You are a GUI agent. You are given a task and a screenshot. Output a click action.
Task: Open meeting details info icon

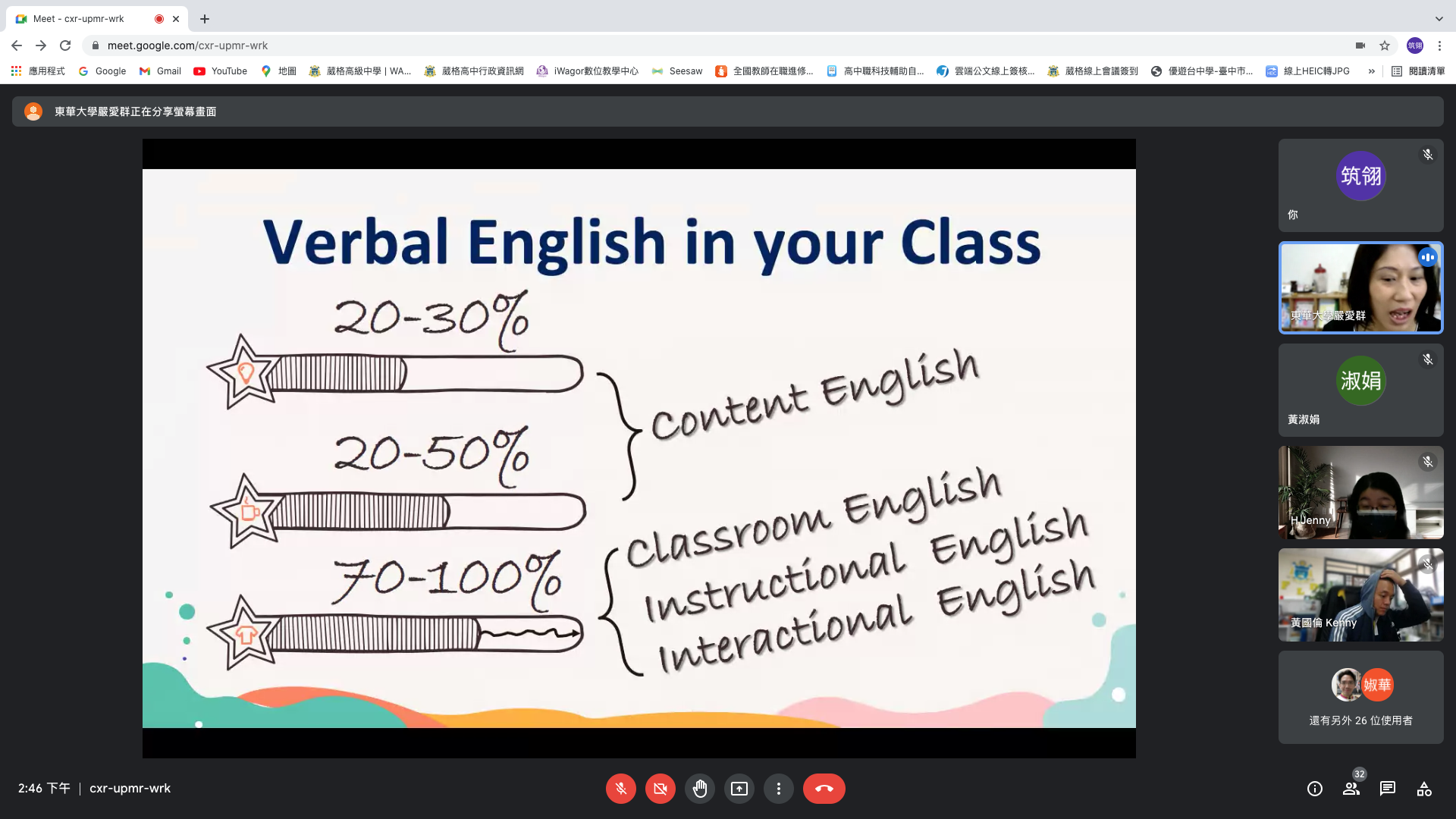pyautogui.click(x=1314, y=789)
